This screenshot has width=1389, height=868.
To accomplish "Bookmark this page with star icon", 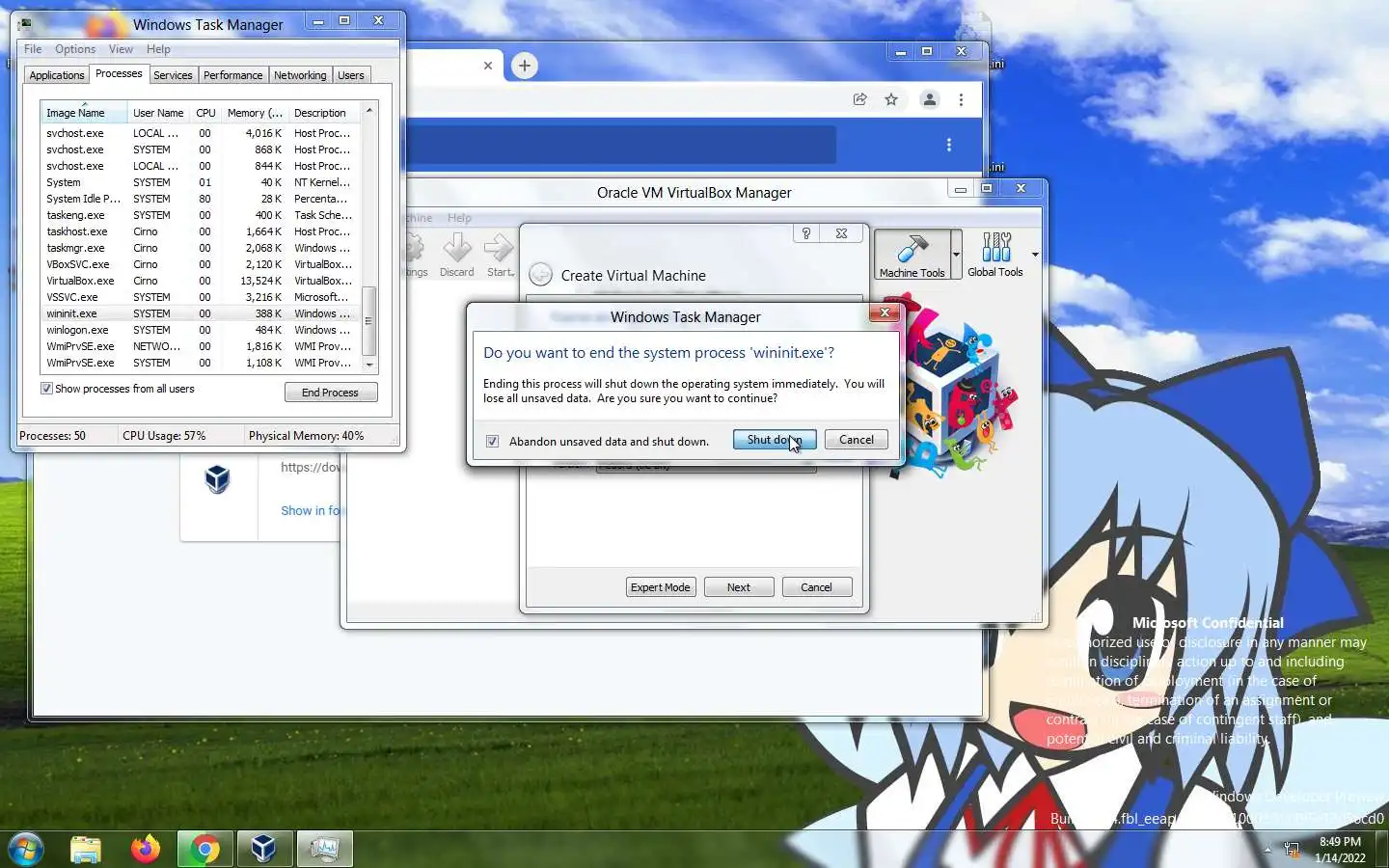I will tap(891, 99).
